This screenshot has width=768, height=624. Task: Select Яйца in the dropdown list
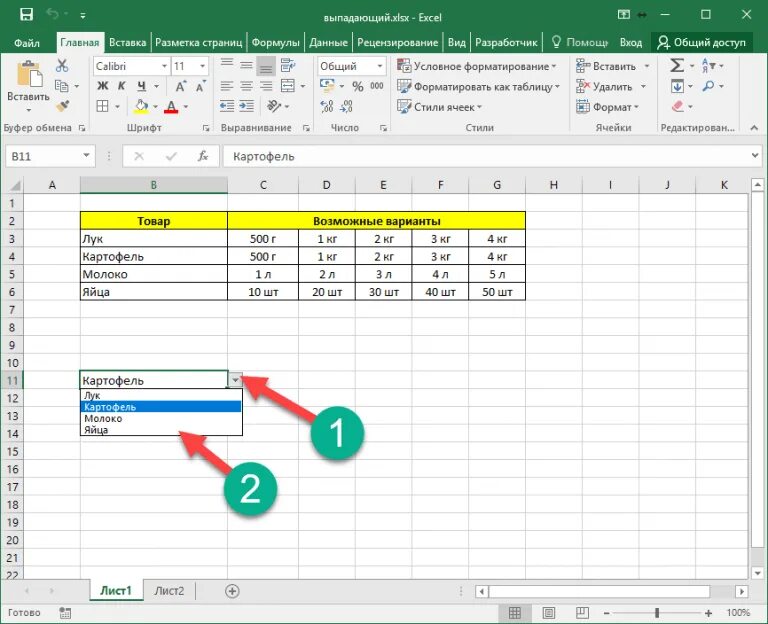(161, 430)
